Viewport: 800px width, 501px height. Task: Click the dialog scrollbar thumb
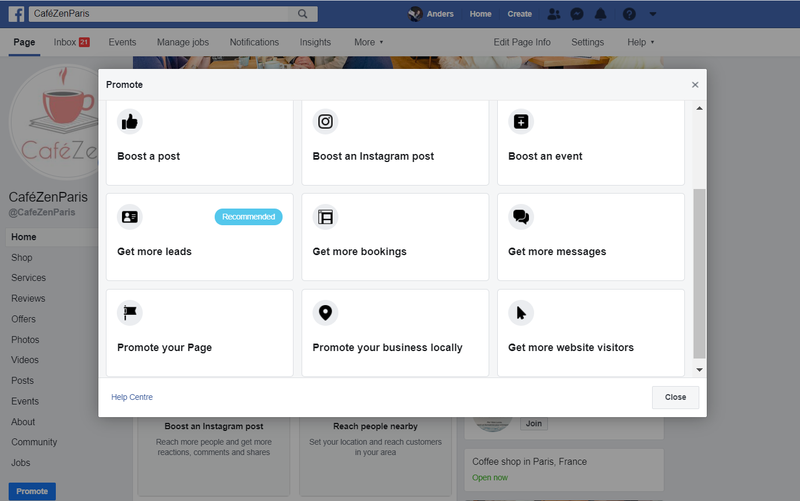[699, 273]
